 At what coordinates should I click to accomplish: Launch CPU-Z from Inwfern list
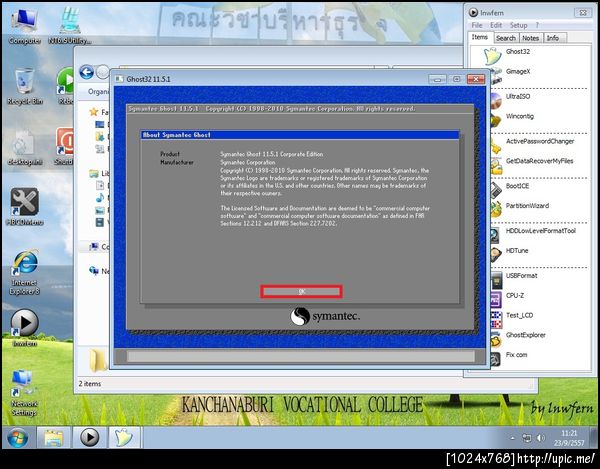pyautogui.click(x=515, y=295)
